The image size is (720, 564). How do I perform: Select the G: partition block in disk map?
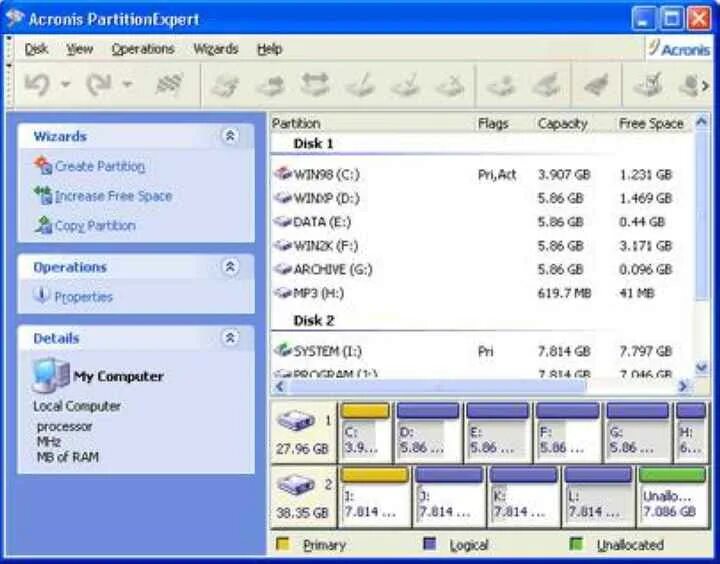point(638,432)
